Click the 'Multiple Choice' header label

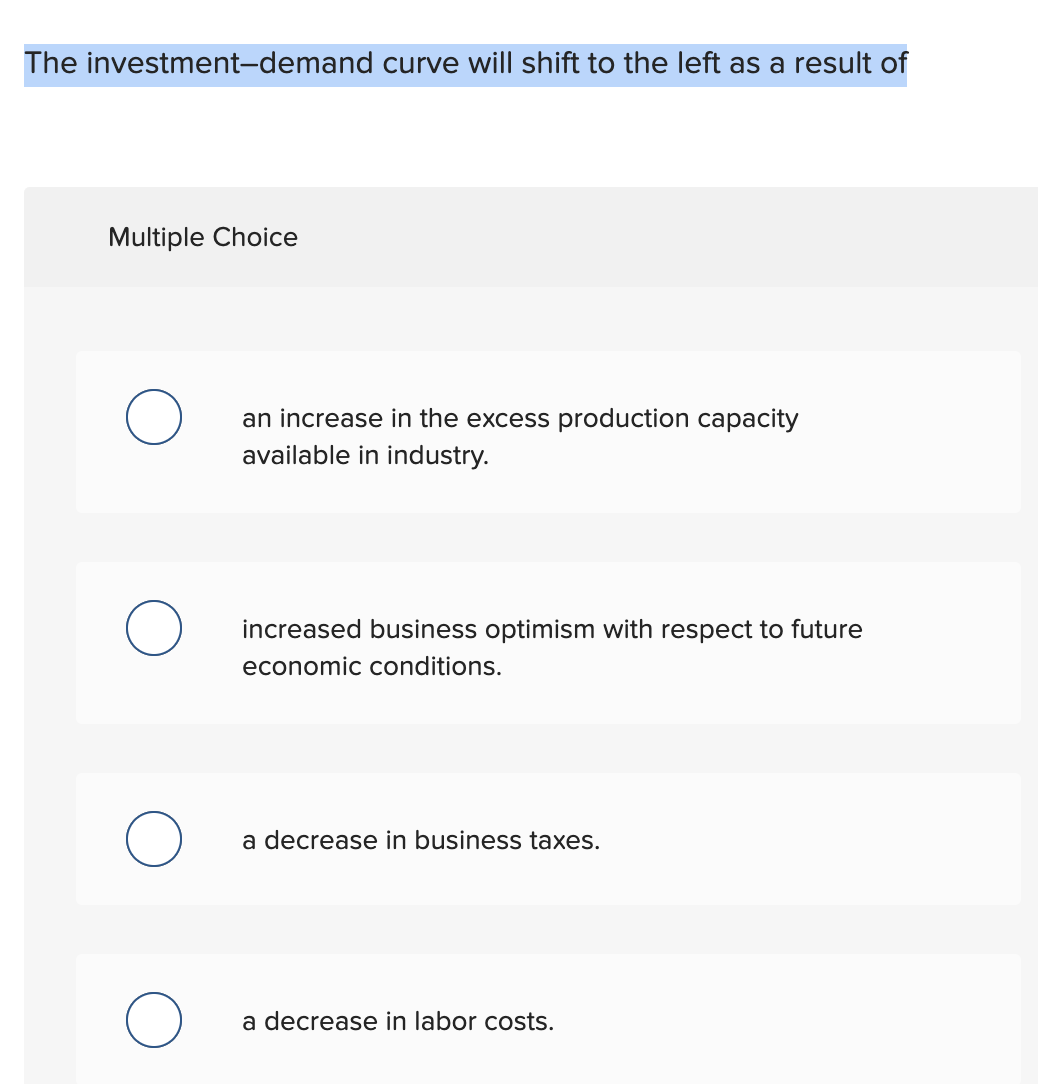203,237
